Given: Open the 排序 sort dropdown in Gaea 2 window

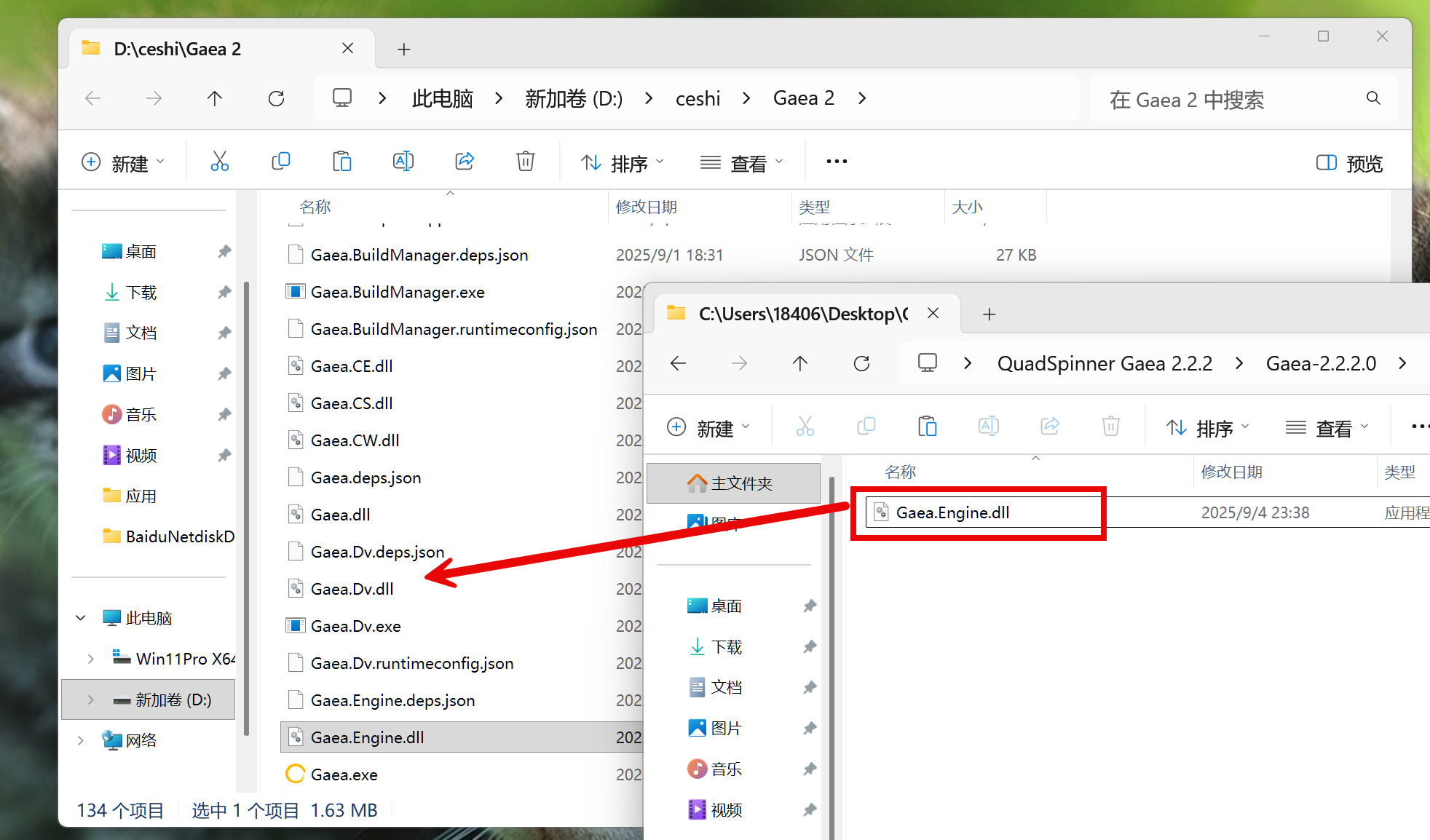Looking at the screenshot, I should pyautogui.click(x=623, y=163).
